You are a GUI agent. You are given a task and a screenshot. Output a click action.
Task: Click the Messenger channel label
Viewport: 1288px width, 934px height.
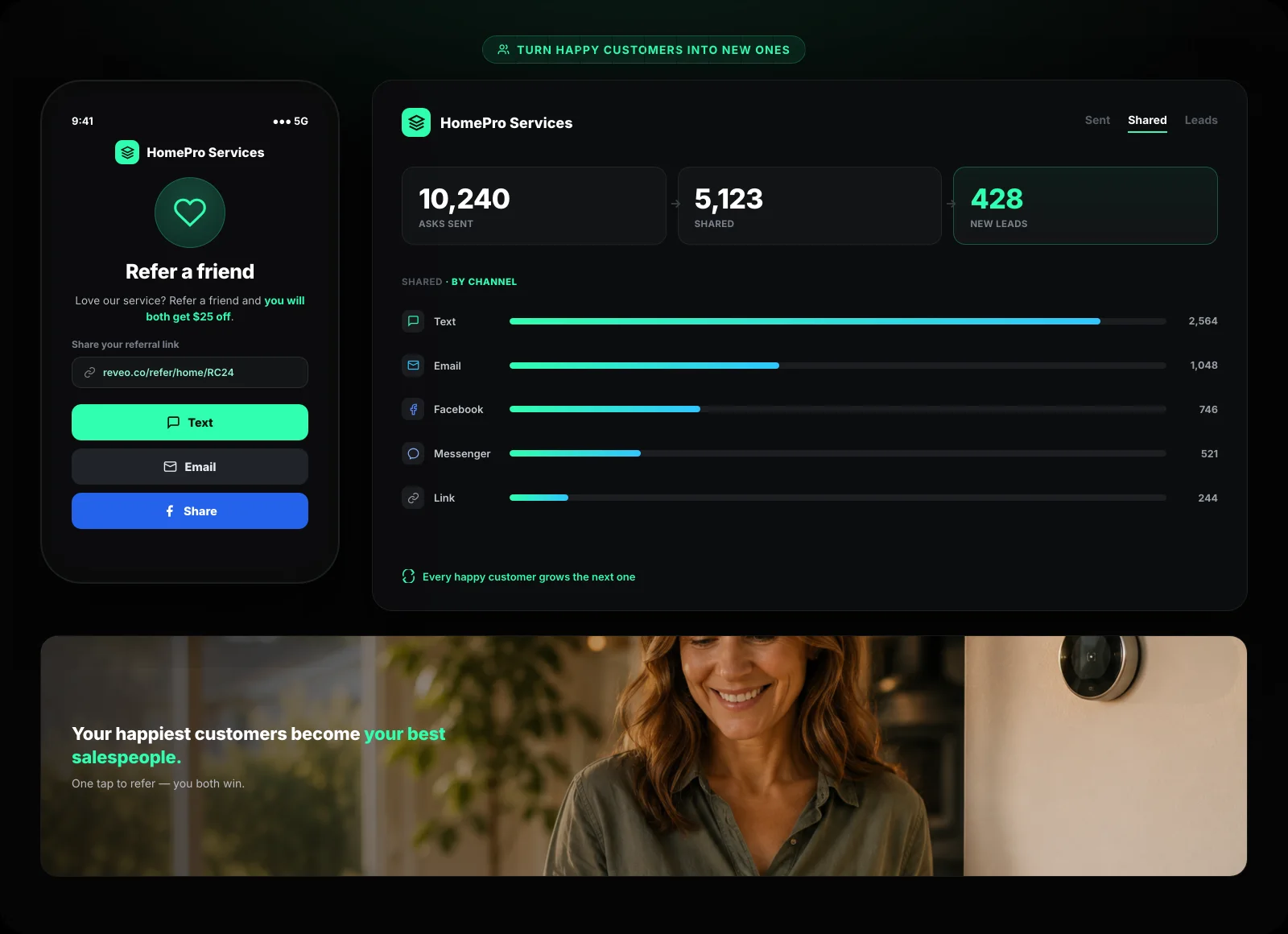coord(462,453)
